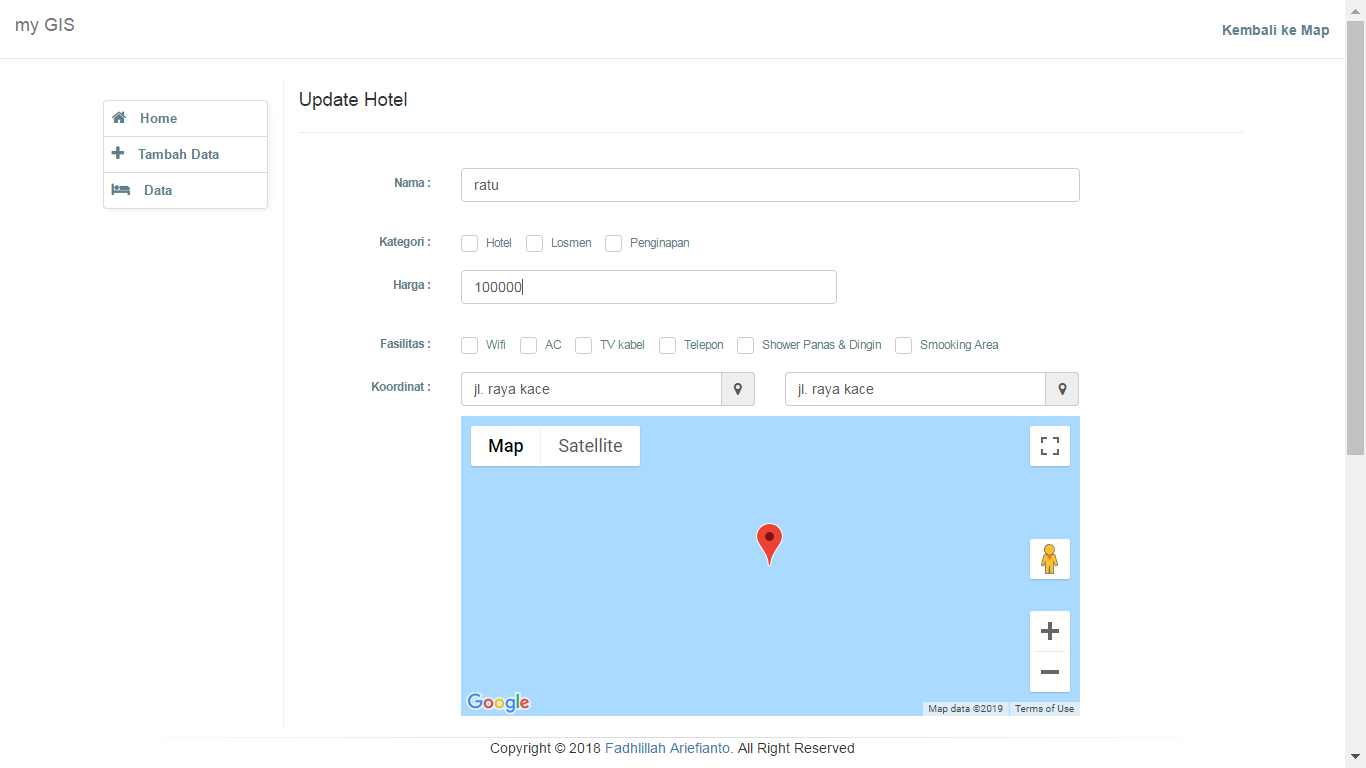
Task: Click the Street View pegman icon
Action: [1049, 559]
